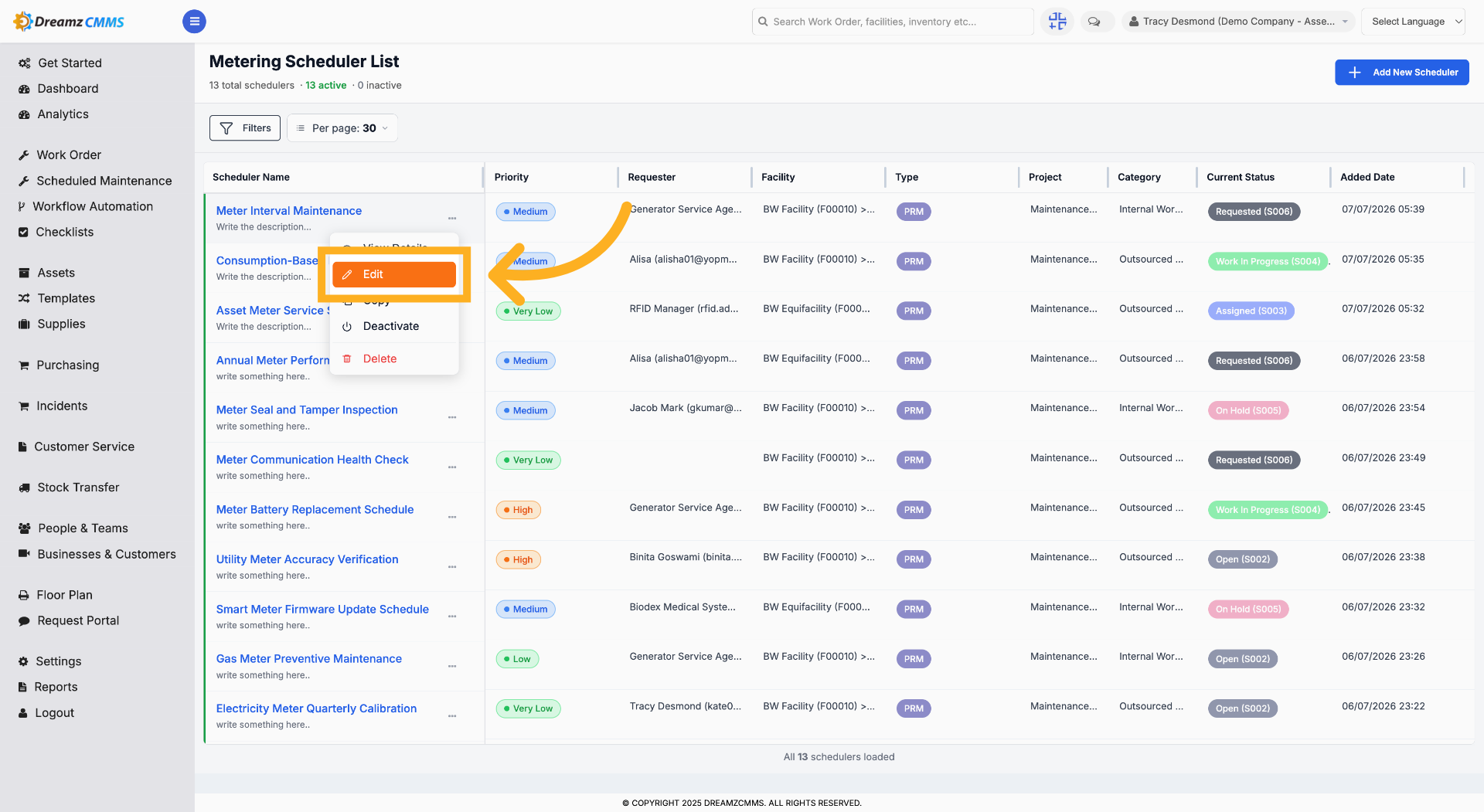
Task: Open row options for Meter Interval Maintenance
Action: point(452,219)
